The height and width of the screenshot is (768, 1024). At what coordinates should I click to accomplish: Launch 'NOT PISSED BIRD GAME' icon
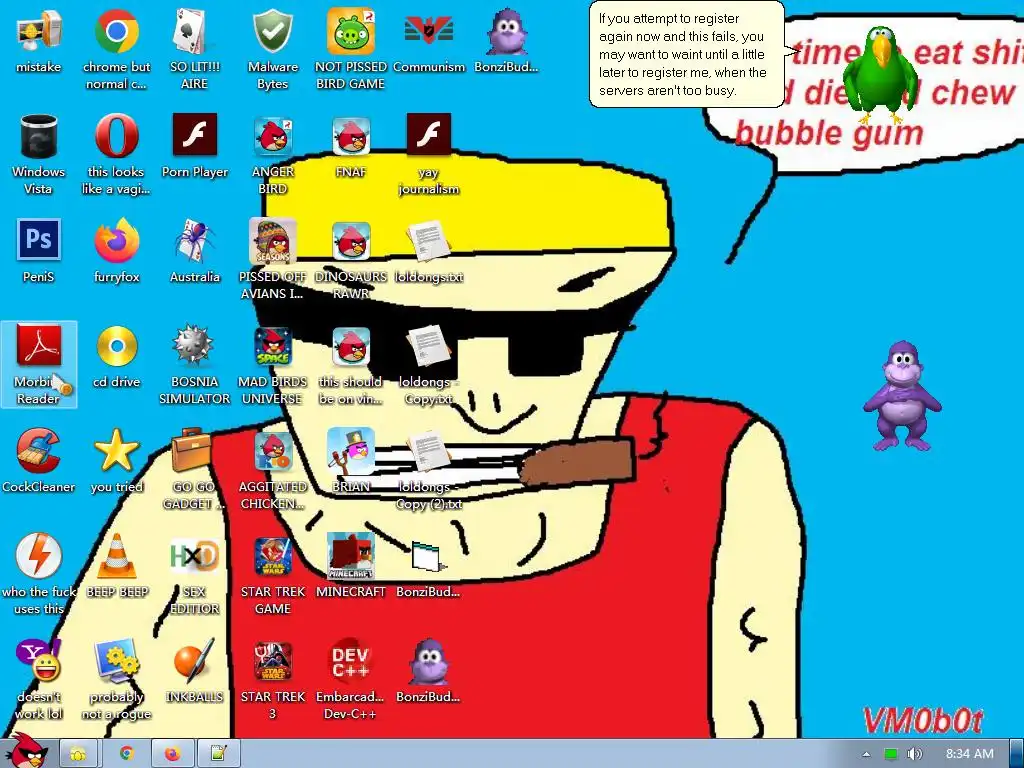(351, 49)
